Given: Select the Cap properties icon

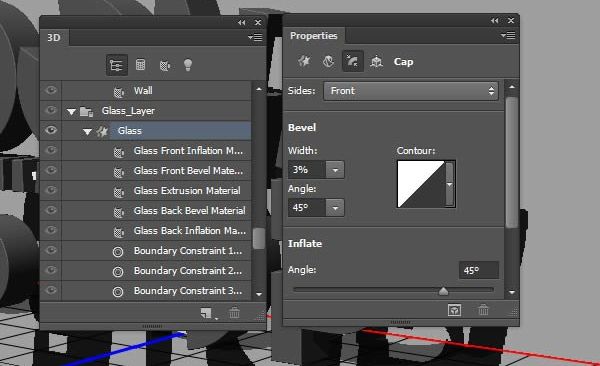Looking at the screenshot, I should click(352, 61).
